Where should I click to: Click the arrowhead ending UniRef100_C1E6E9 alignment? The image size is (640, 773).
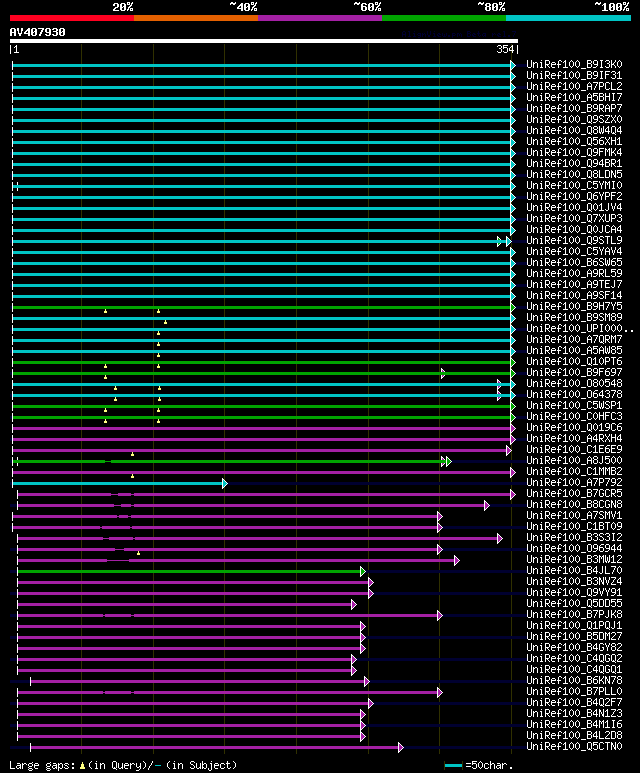pos(509,450)
